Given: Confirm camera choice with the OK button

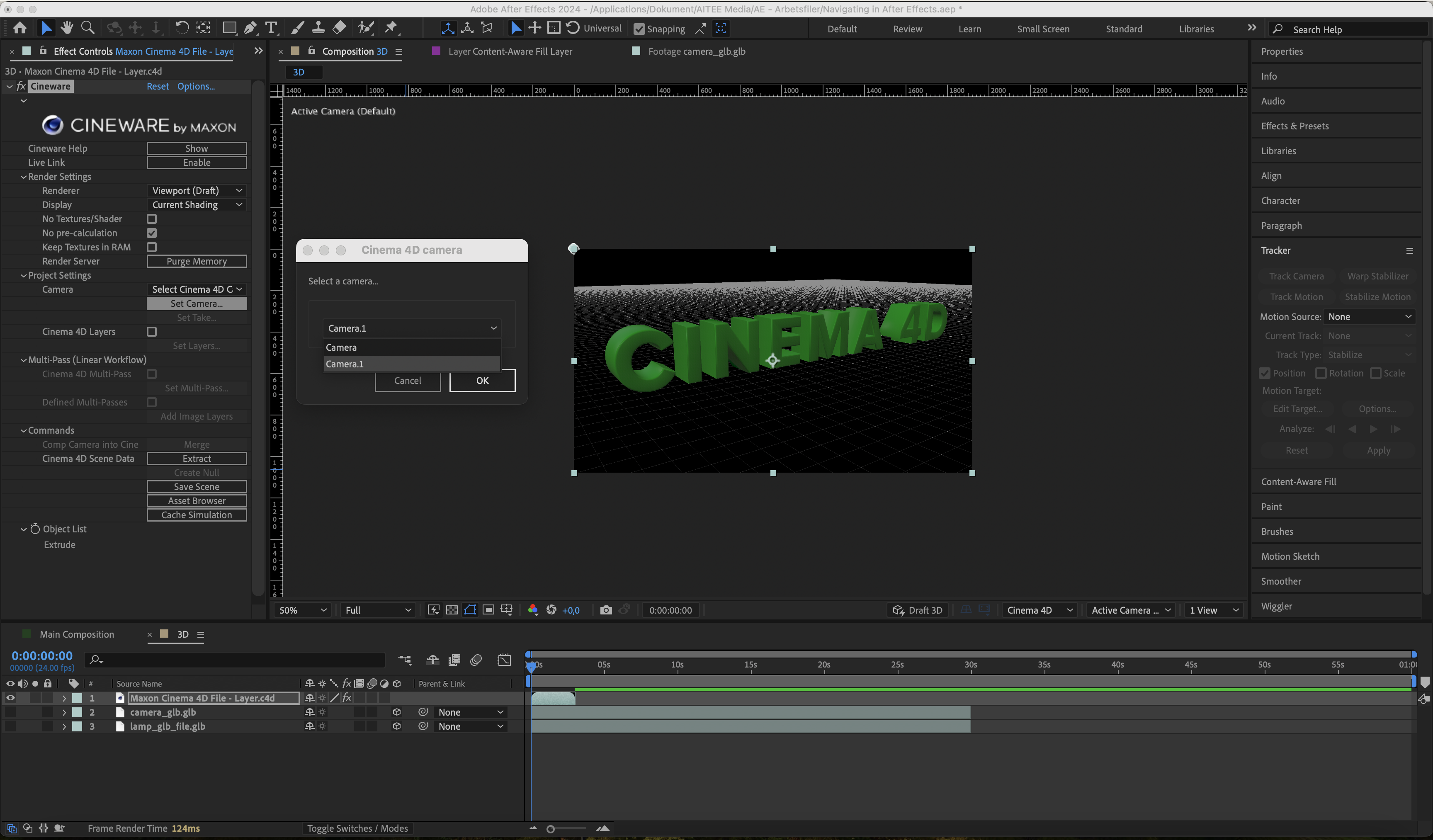Looking at the screenshot, I should (x=482, y=381).
